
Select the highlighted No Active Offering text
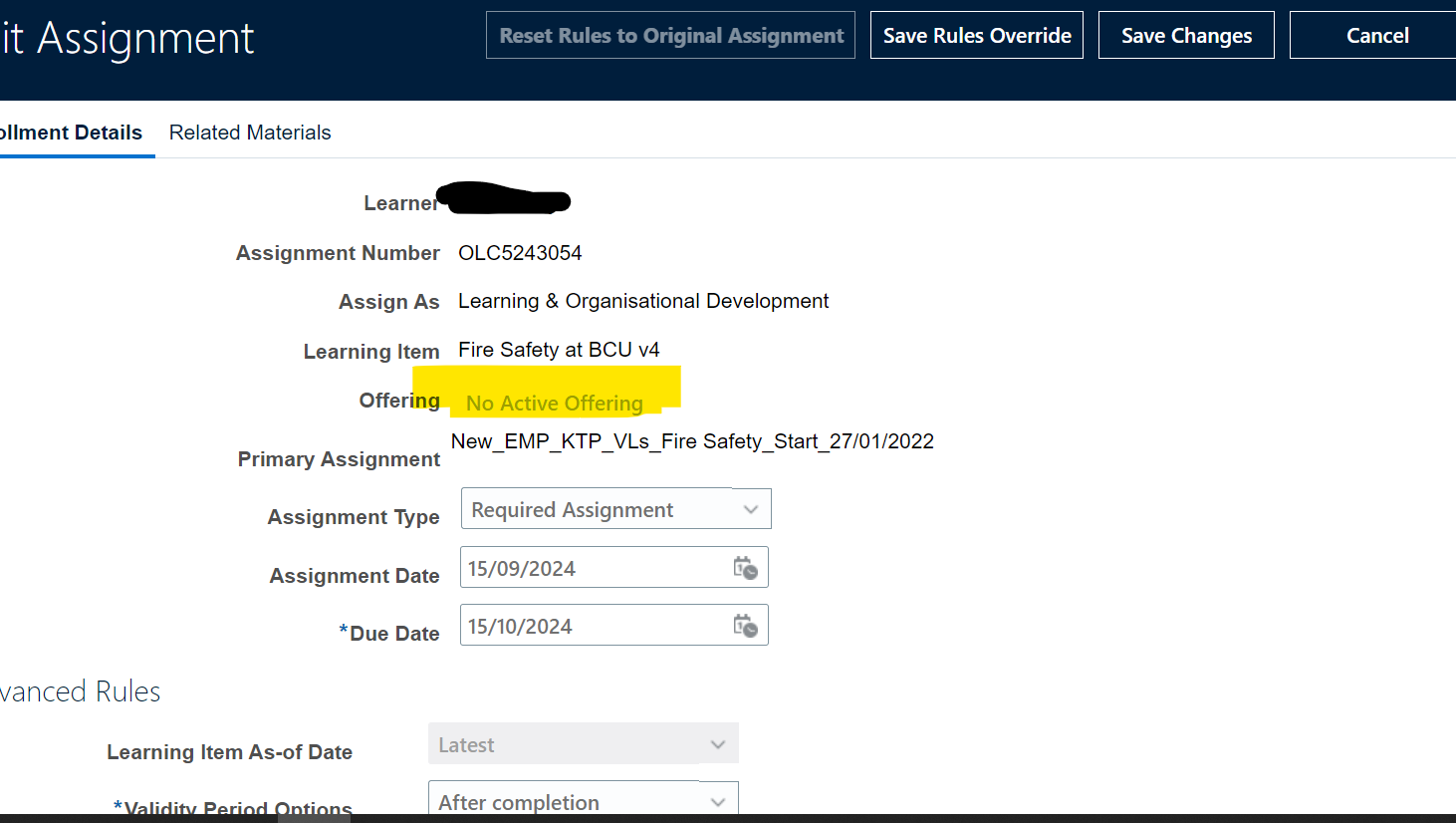click(x=554, y=403)
